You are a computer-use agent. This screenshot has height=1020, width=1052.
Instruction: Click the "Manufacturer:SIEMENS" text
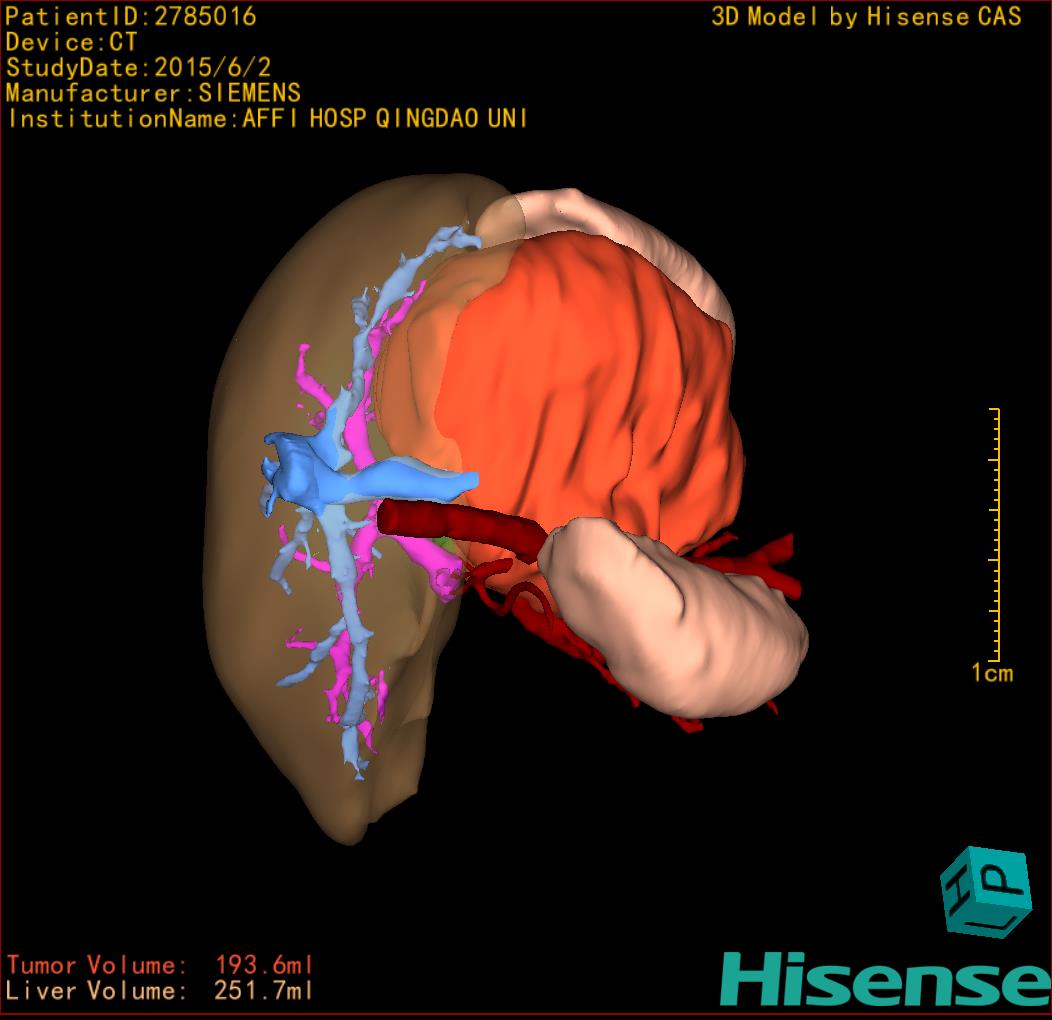coord(153,93)
